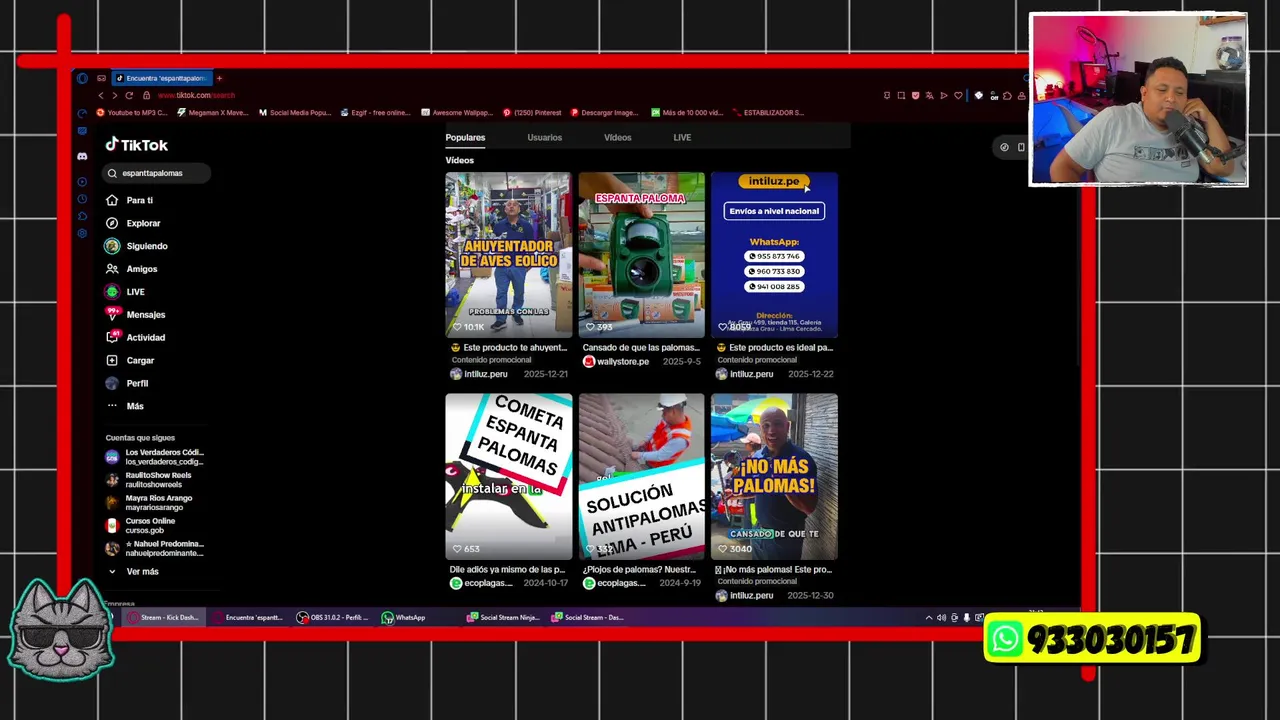Image resolution: width=1280 pixels, height=720 pixels.
Task: Play Cometa Espanta Palomas video
Action: click(x=508, y=476)
